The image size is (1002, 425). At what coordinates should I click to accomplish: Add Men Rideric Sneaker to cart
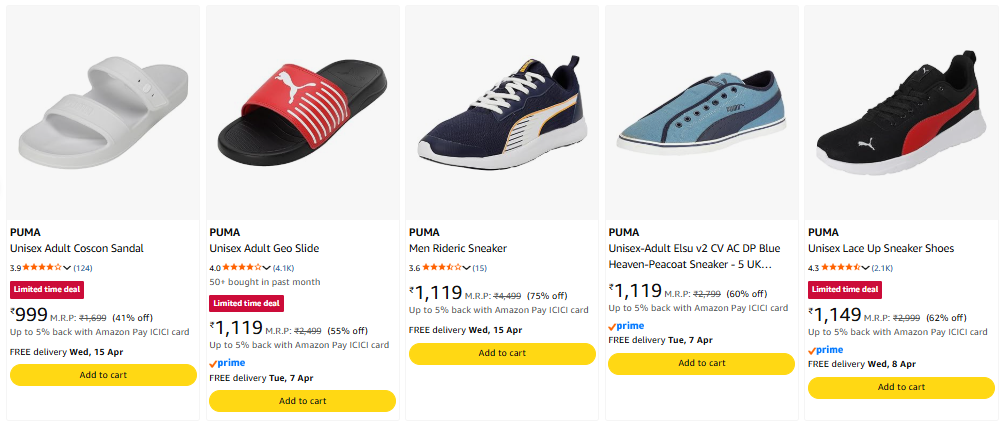coord(502,353)
